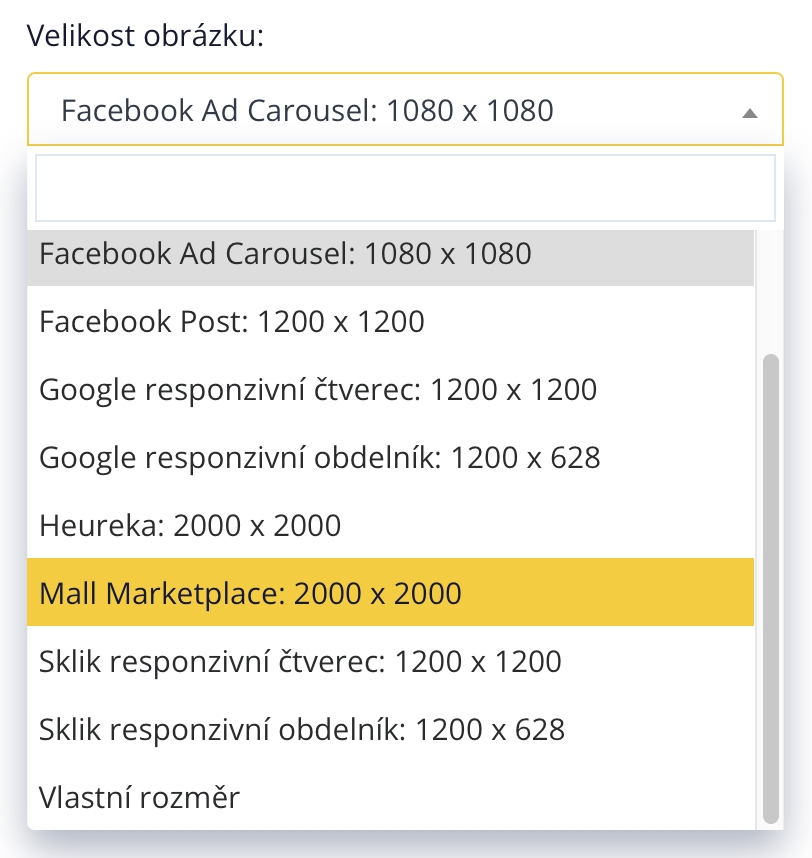The image size is (812, 858).
Task: Choose Sklik responzivní čtverec: 1200 x 1200
Action: tap(300, 661)
